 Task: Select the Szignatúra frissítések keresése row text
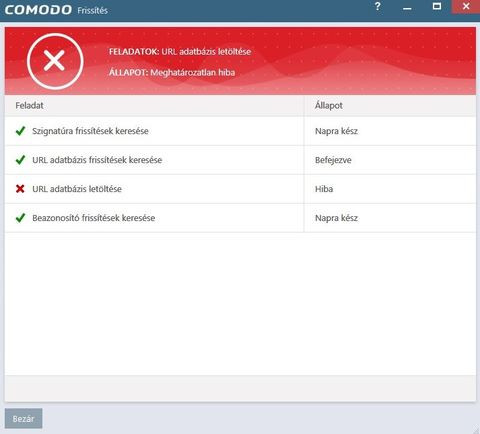coord(90,131)
